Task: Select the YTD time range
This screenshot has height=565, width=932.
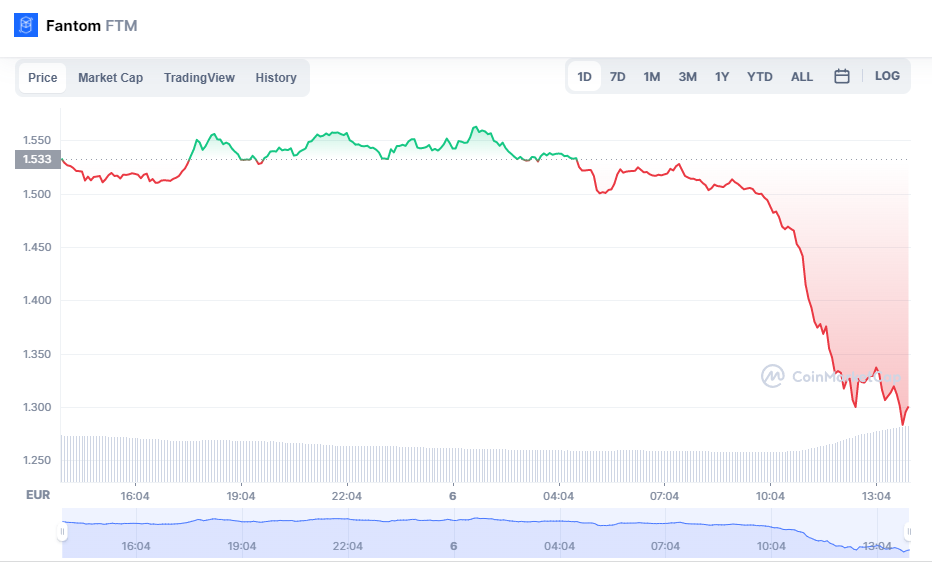Action: 760,77
